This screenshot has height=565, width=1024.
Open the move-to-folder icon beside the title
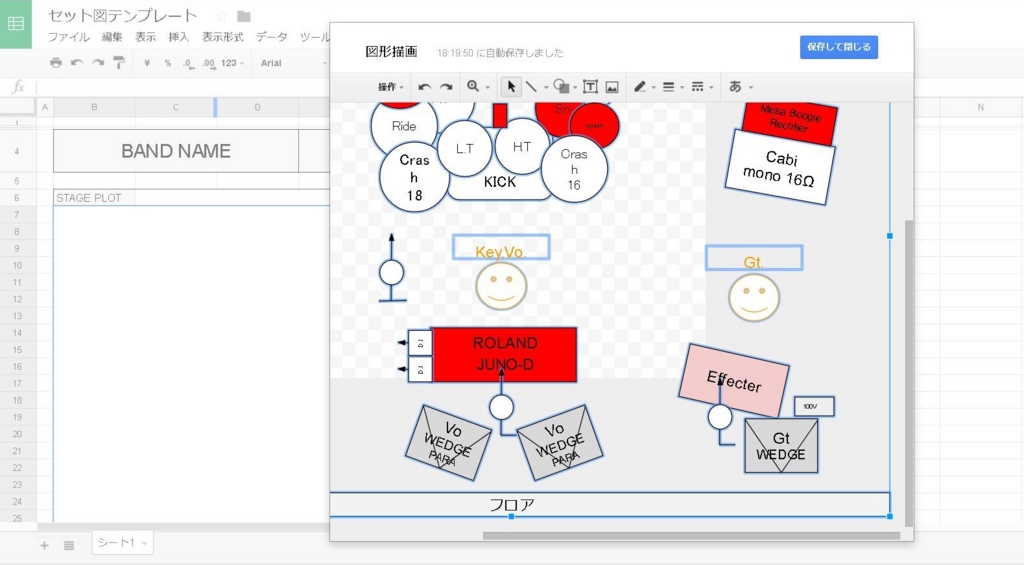[x=244, y=16]
